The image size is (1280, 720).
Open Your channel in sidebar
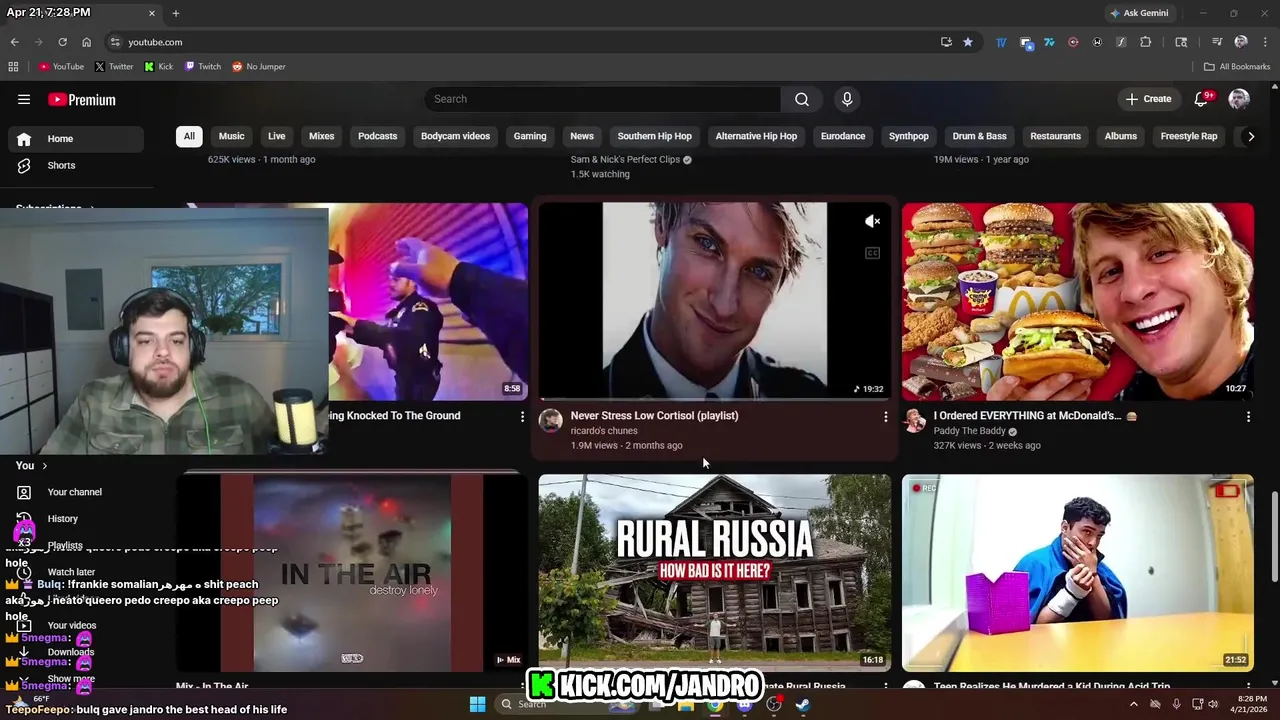coord(74,492)
